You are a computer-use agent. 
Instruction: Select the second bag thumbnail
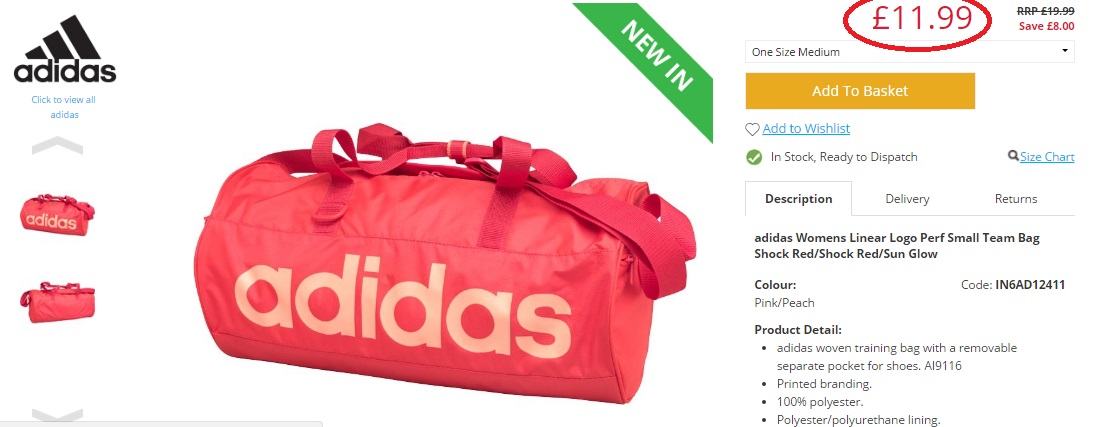tap(57, 301)
